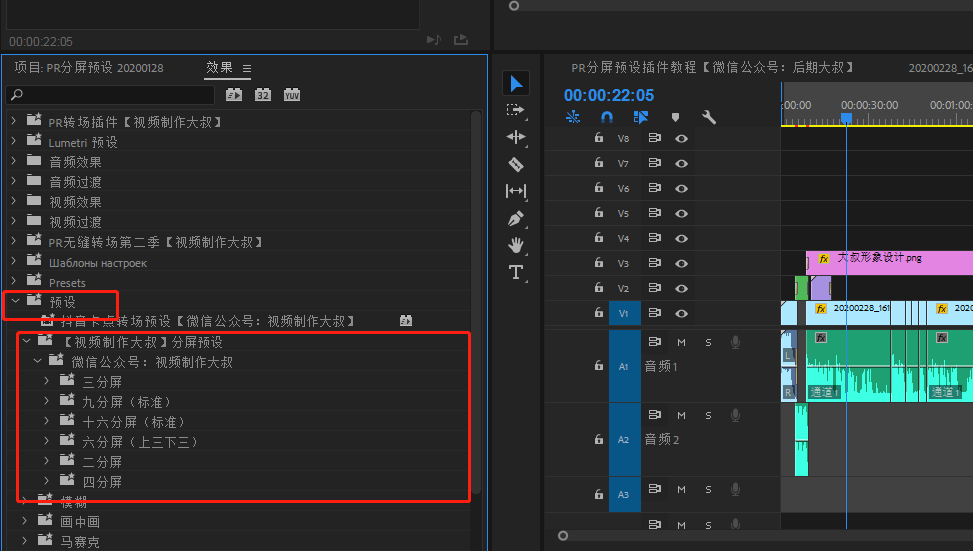This screenshot has height=551, width=973.
Task: Expand the 三分屏 presets folder
Action: pyautogui.click(x=47, y=381)
